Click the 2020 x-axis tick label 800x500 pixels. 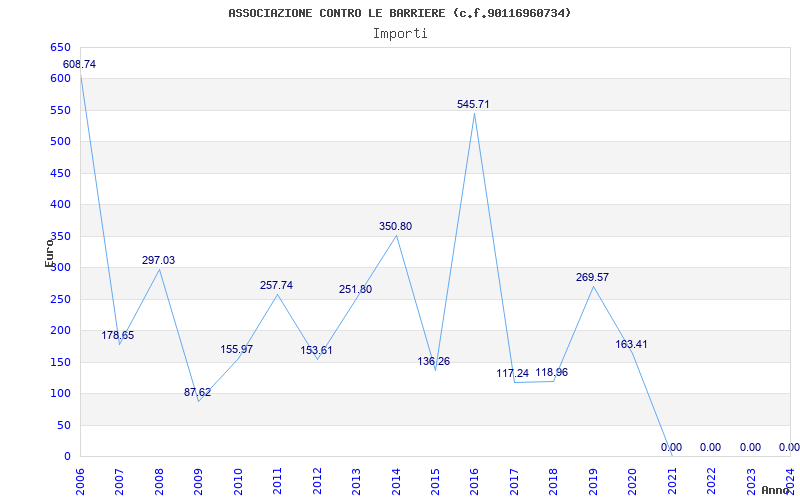click(633, 482)
